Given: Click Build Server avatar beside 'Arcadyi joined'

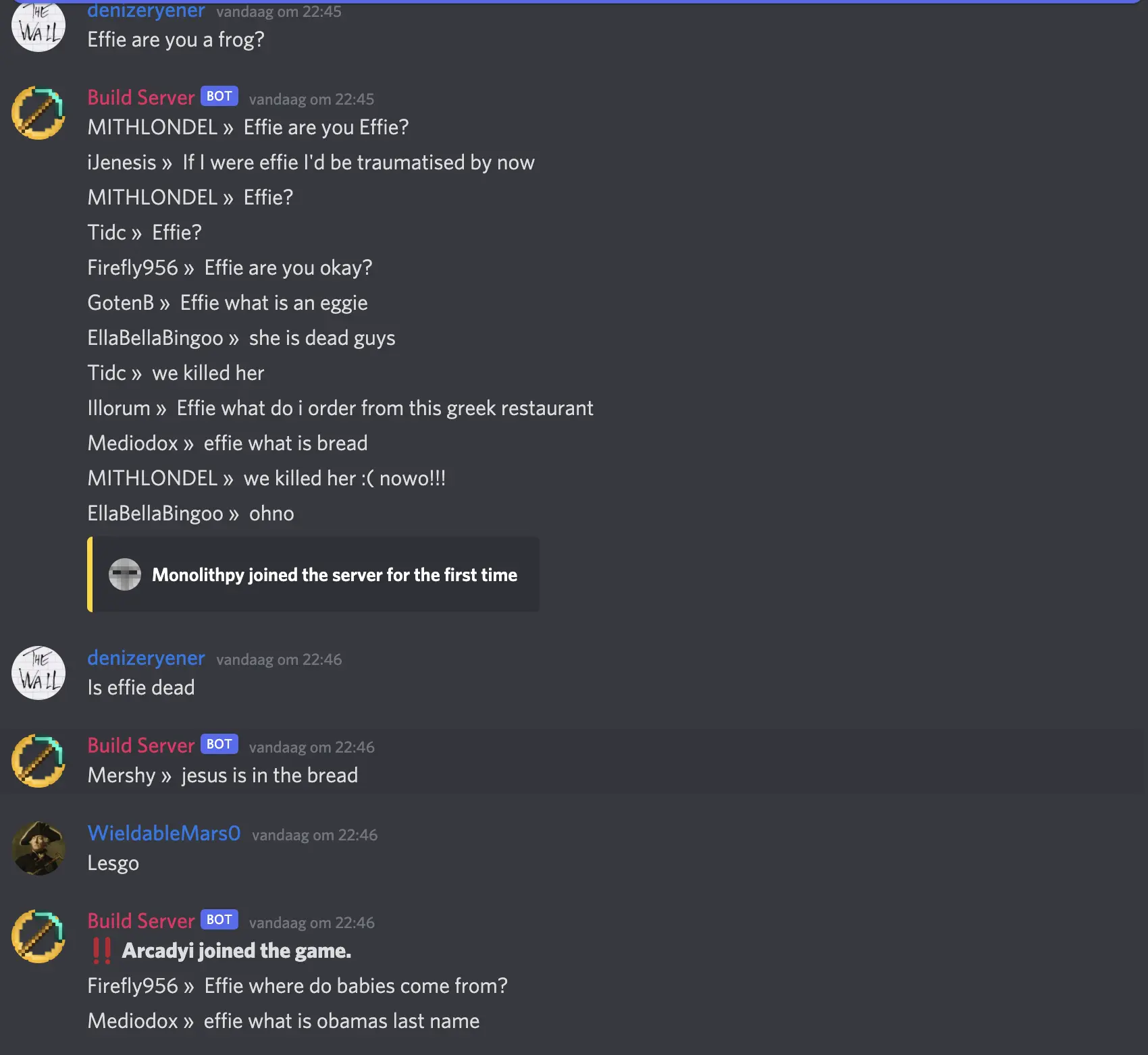Looking at the screenshot, I should pos(38,936).
